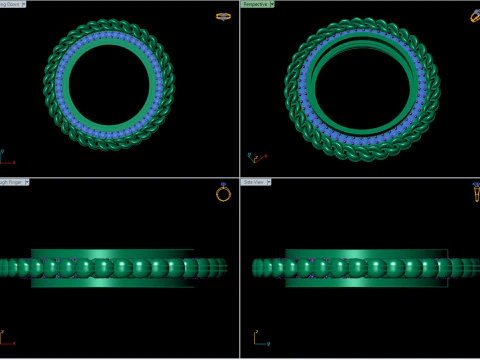Open the Looking Down viewport dropdown arrow

24,4
